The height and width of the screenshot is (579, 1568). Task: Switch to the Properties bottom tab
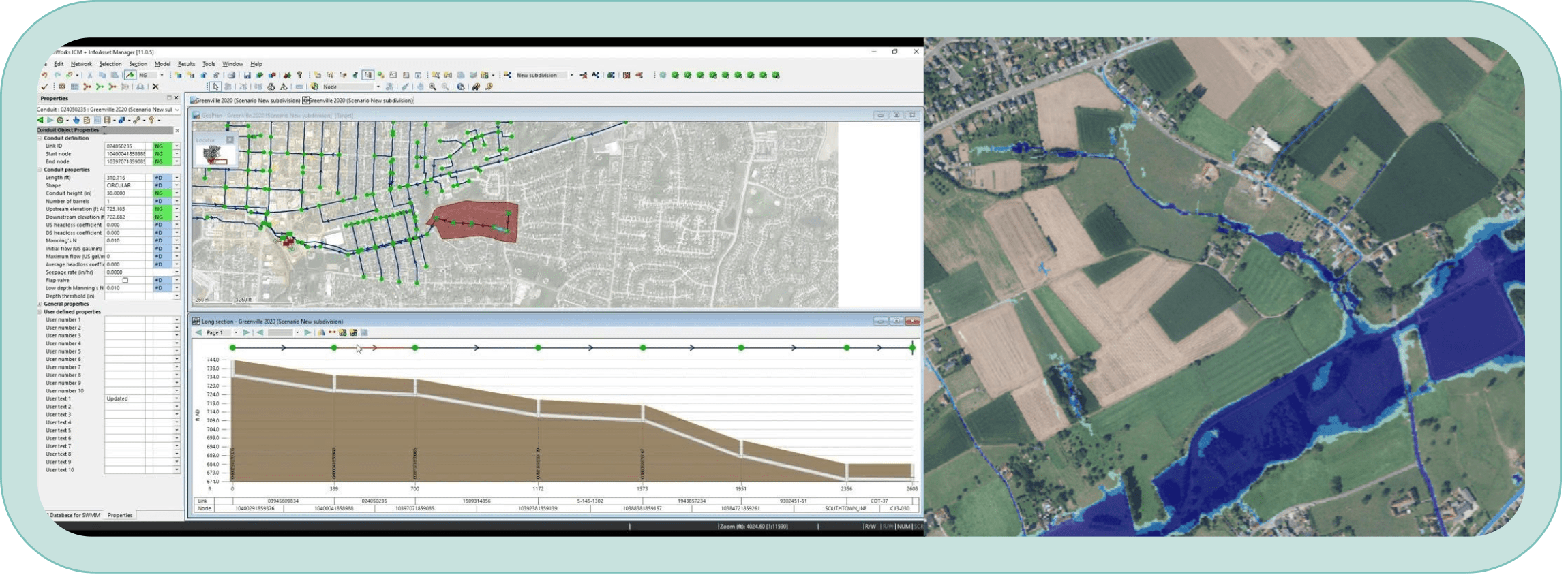coord(120,516)
